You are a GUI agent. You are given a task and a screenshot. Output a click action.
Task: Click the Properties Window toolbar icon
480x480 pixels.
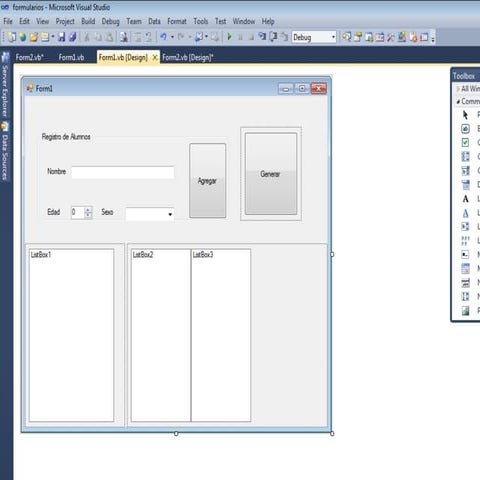358,37
